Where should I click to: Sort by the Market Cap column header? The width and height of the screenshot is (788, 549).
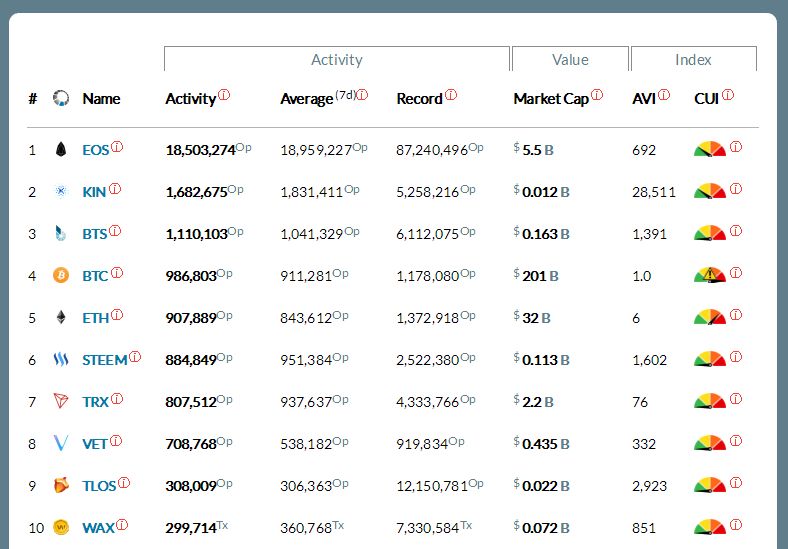[551, 99]
